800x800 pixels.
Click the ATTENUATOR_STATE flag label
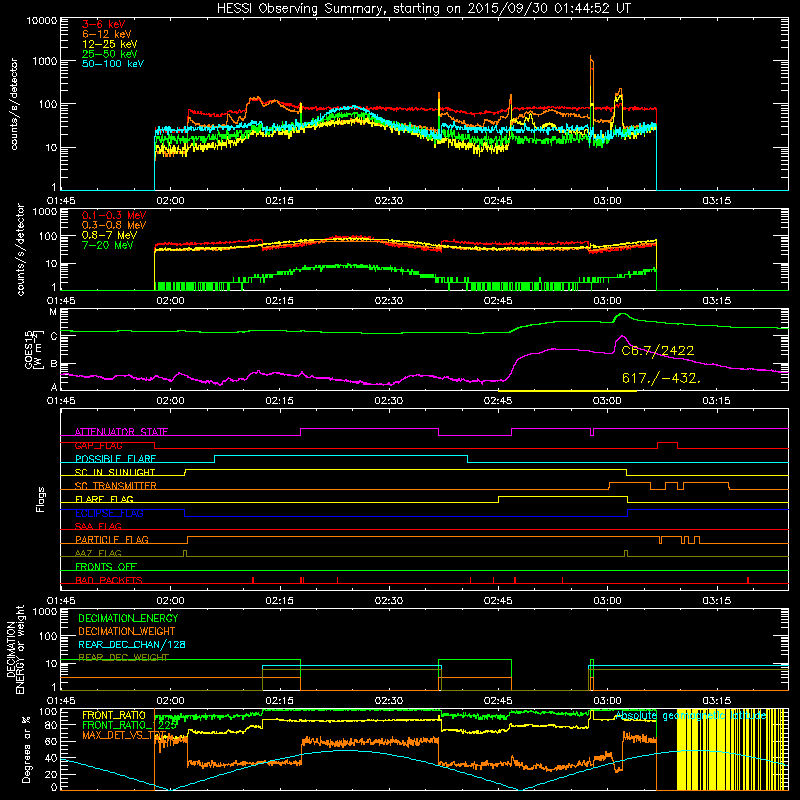click(121, 432)
